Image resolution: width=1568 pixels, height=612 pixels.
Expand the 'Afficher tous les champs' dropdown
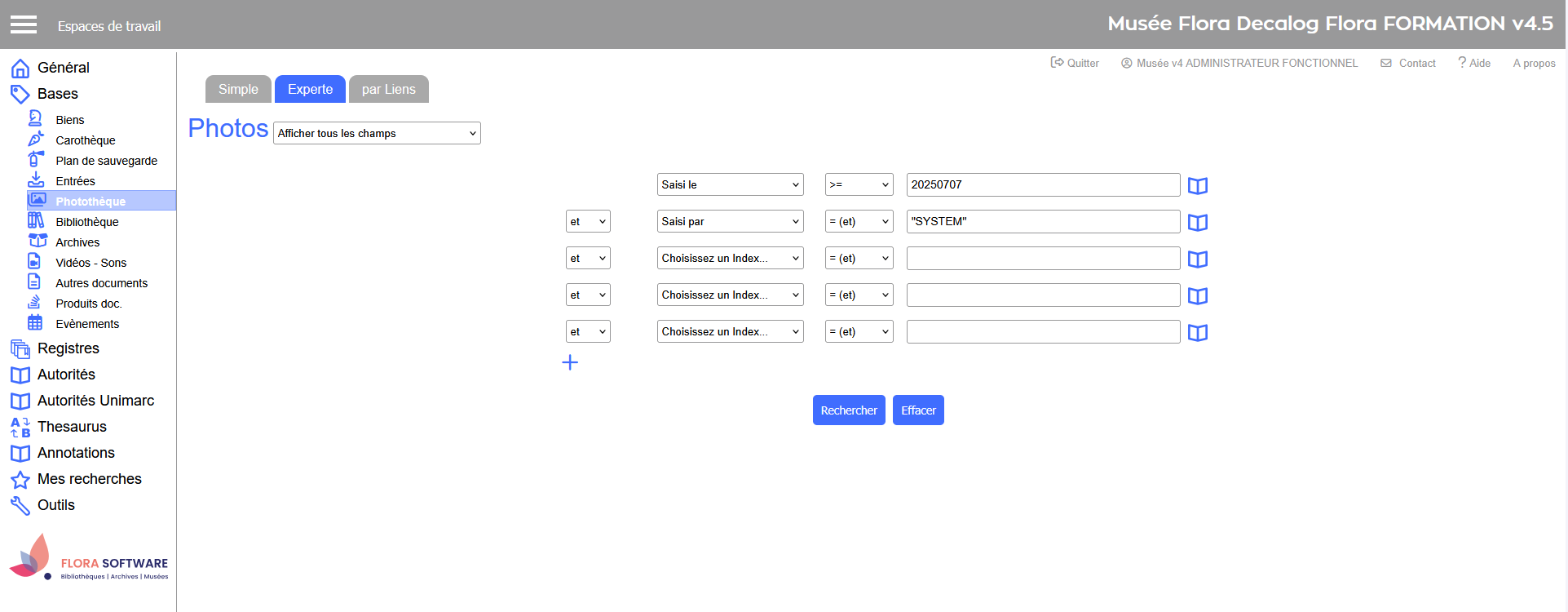pyautogui.click(x=377, y=133)
